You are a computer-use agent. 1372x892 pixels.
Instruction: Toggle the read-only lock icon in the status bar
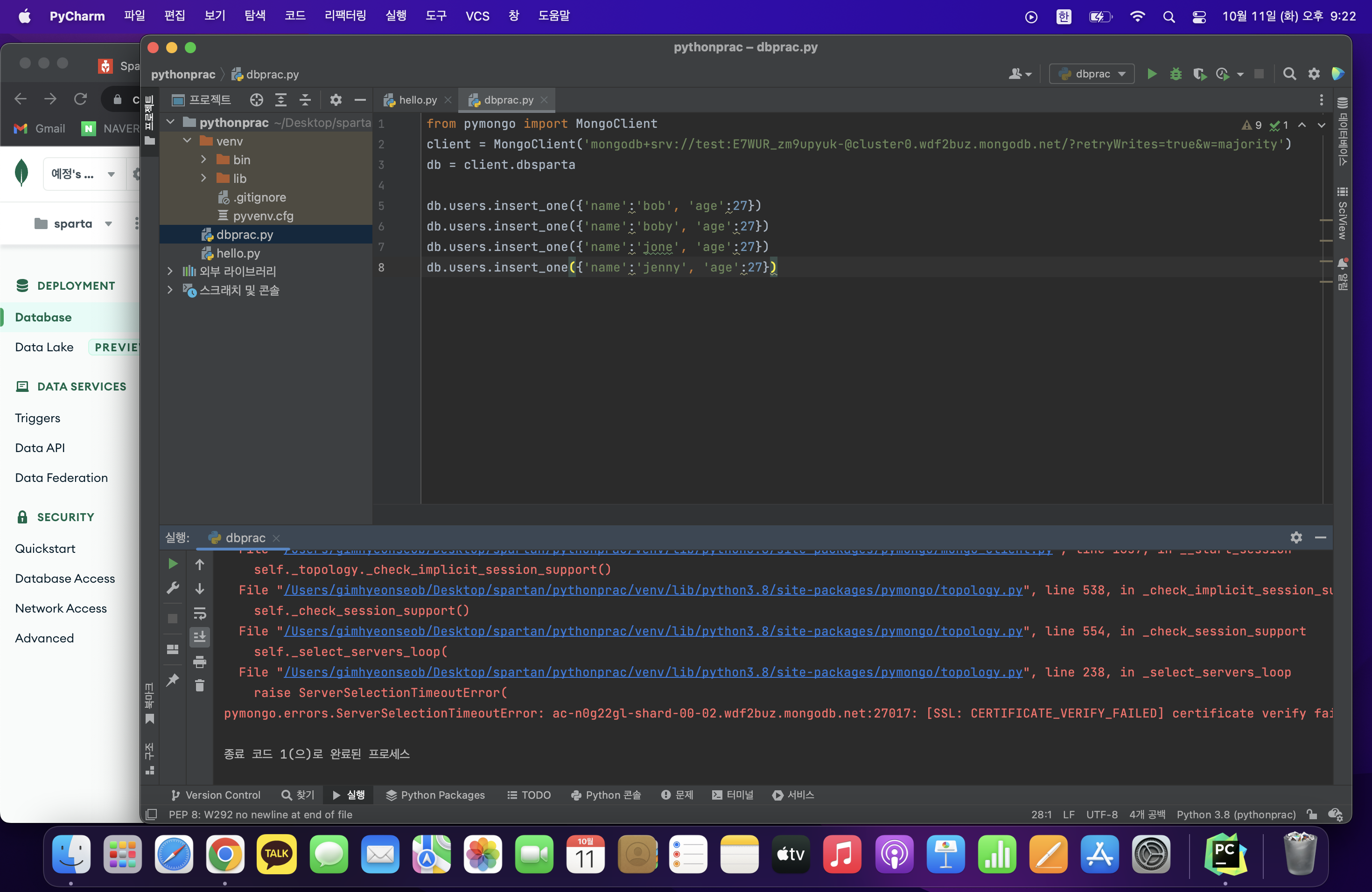(1311, 814)
